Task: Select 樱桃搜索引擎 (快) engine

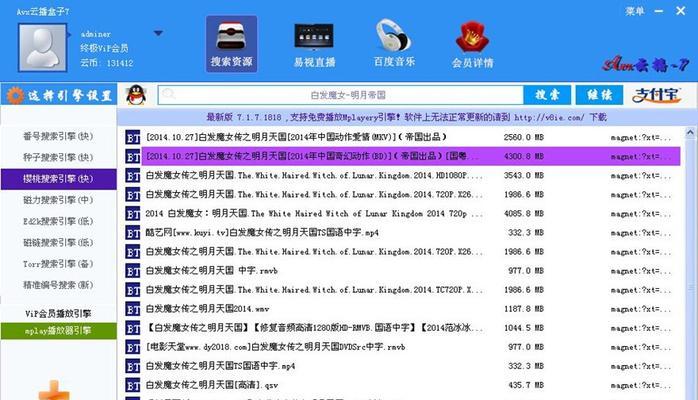Action: pos(58,179)
